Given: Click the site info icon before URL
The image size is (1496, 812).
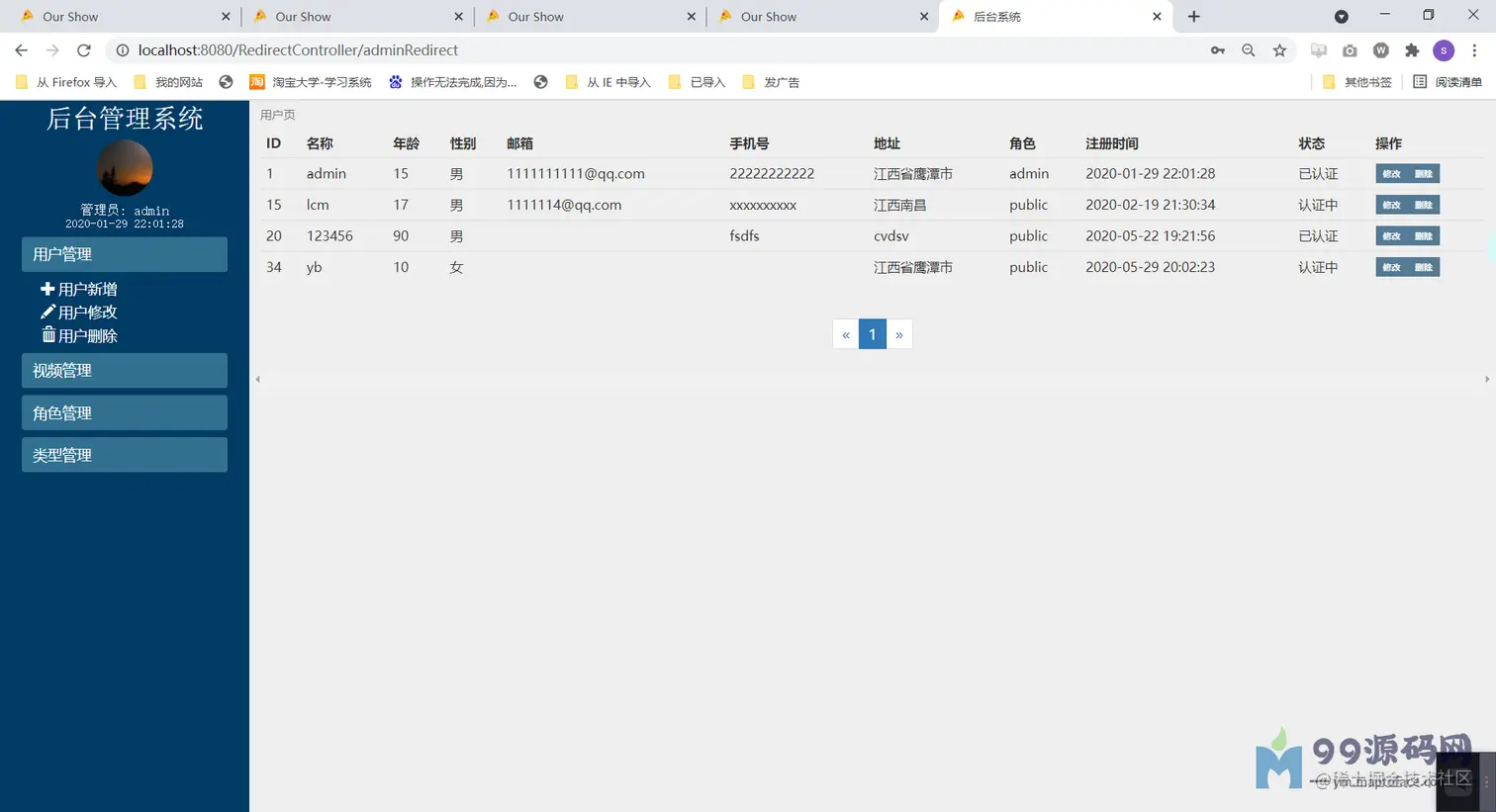Looking at the screenshot, I should coord(122,50).
